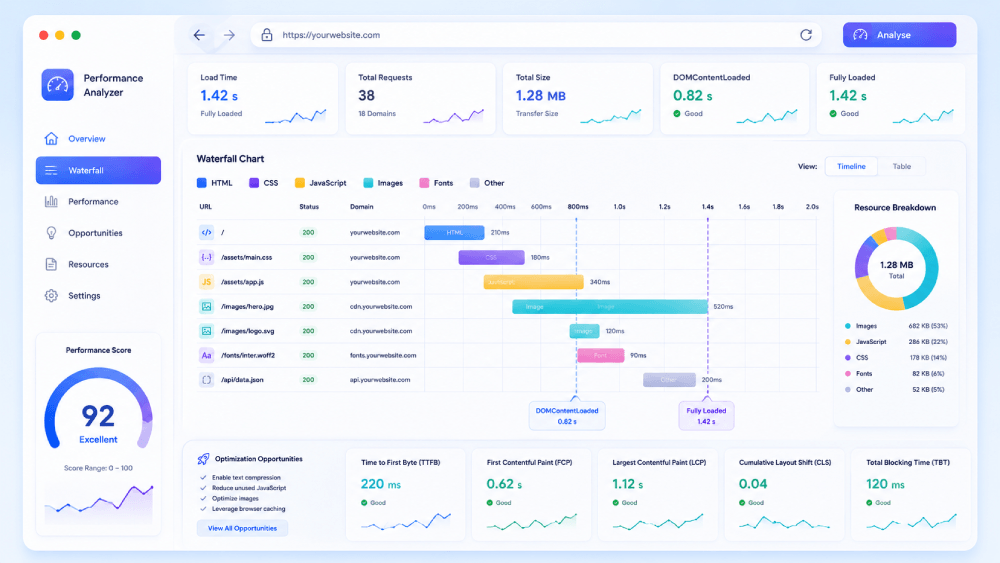The width and height of the screenshot is (1000, 563).
Task: Click the padlock icon in the address bar
Action: tap(267, 35)
